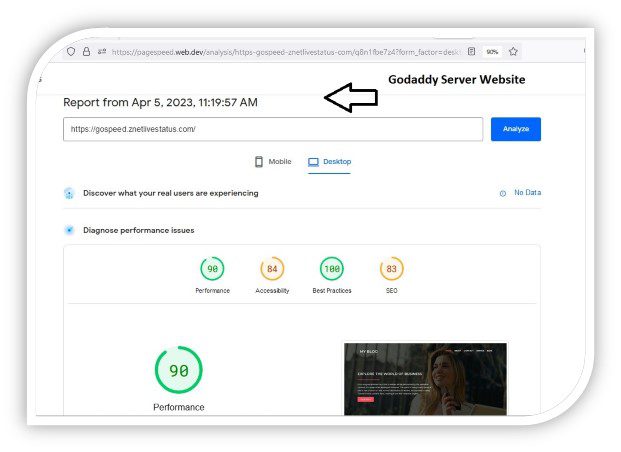Screen dimensions: 621x452
Task: Jump to the Best Practices score gauge 100
Action: 331,269
